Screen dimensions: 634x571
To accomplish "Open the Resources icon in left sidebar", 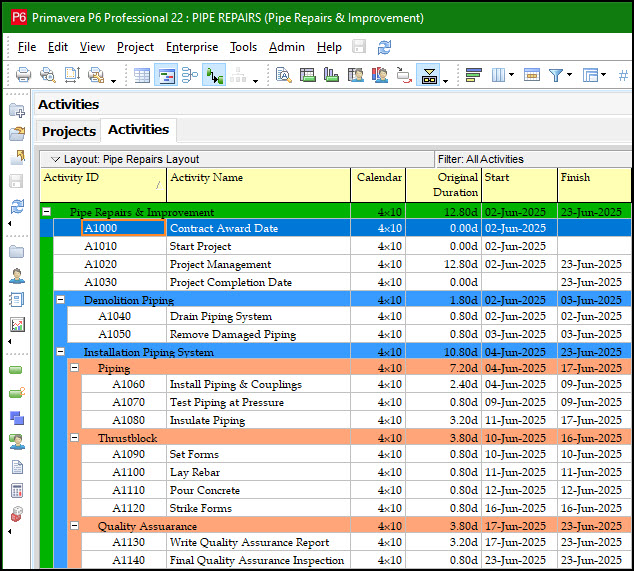I will pyautogui.click(x=17, y=275).
